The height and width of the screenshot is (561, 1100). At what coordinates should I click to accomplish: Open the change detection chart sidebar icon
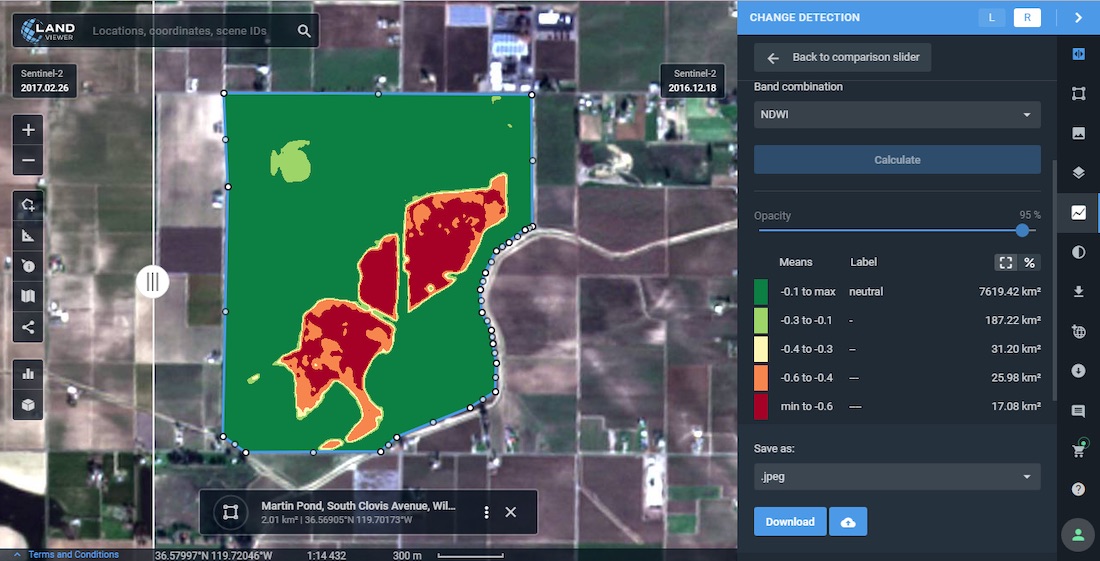pos(1079,212)
